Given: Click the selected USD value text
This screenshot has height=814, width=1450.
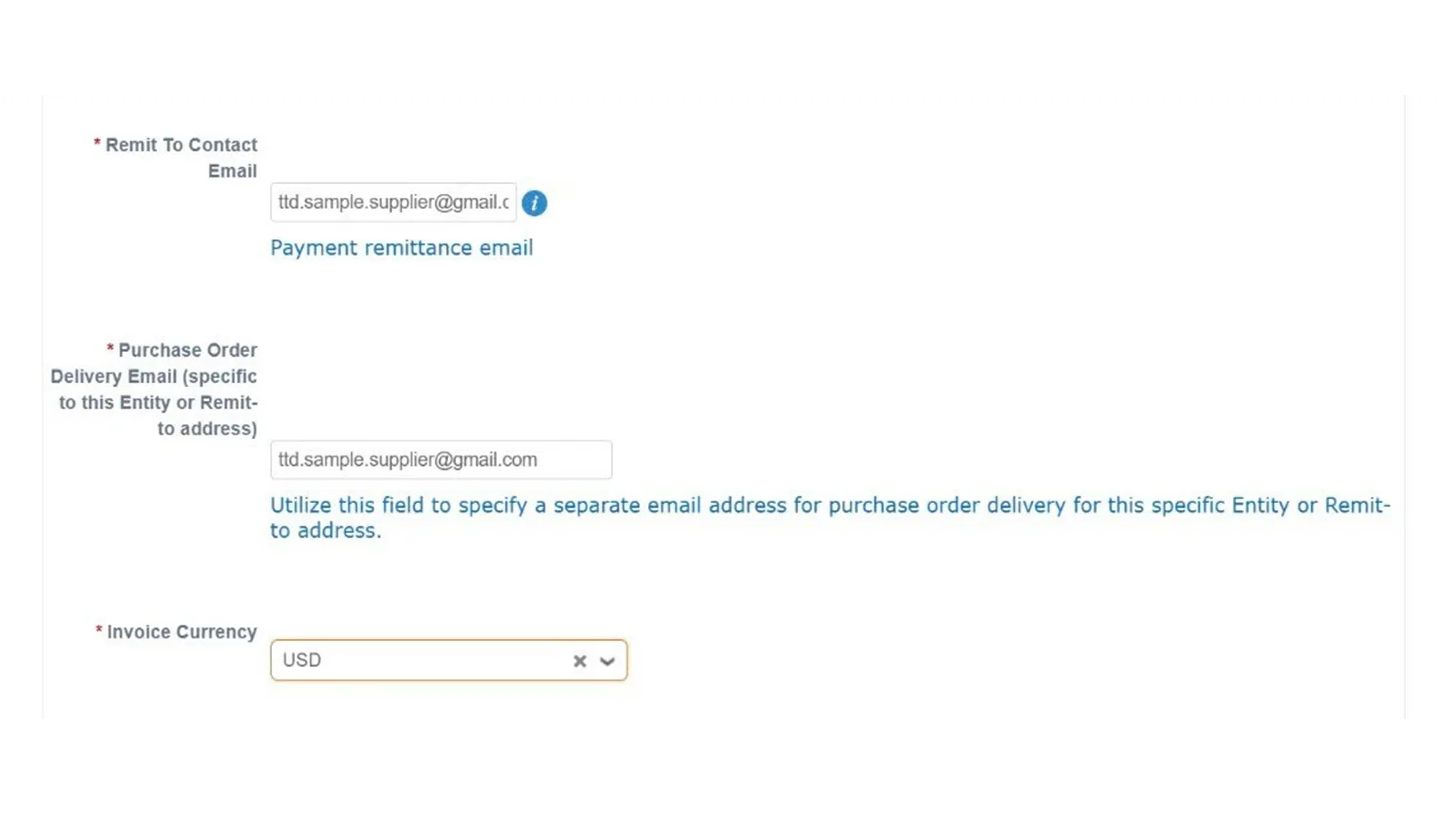Looking at the screenshot, I should [x=302, y=661].
